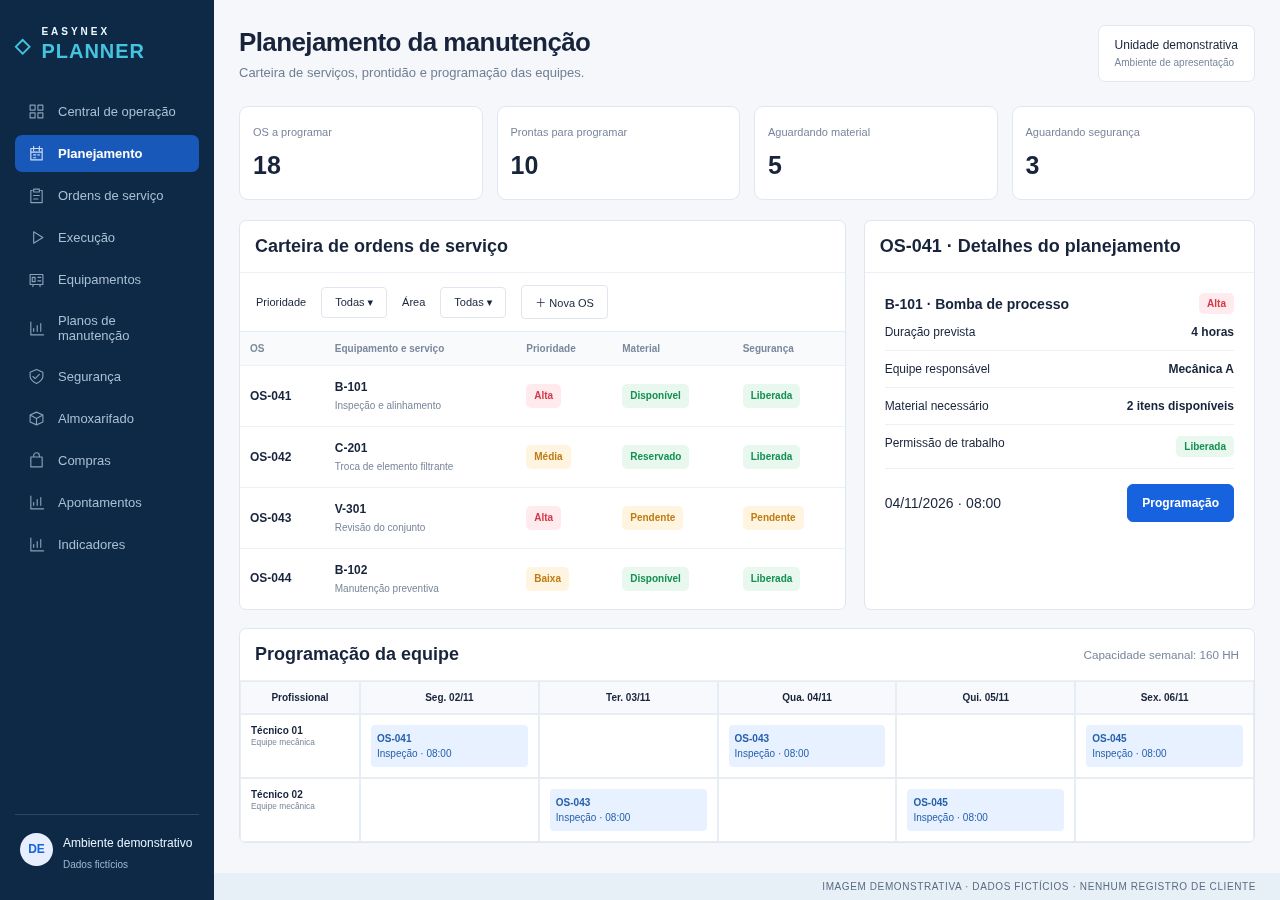
Task: Click the Aguardando segurança card
Action: click(1133, 153)
